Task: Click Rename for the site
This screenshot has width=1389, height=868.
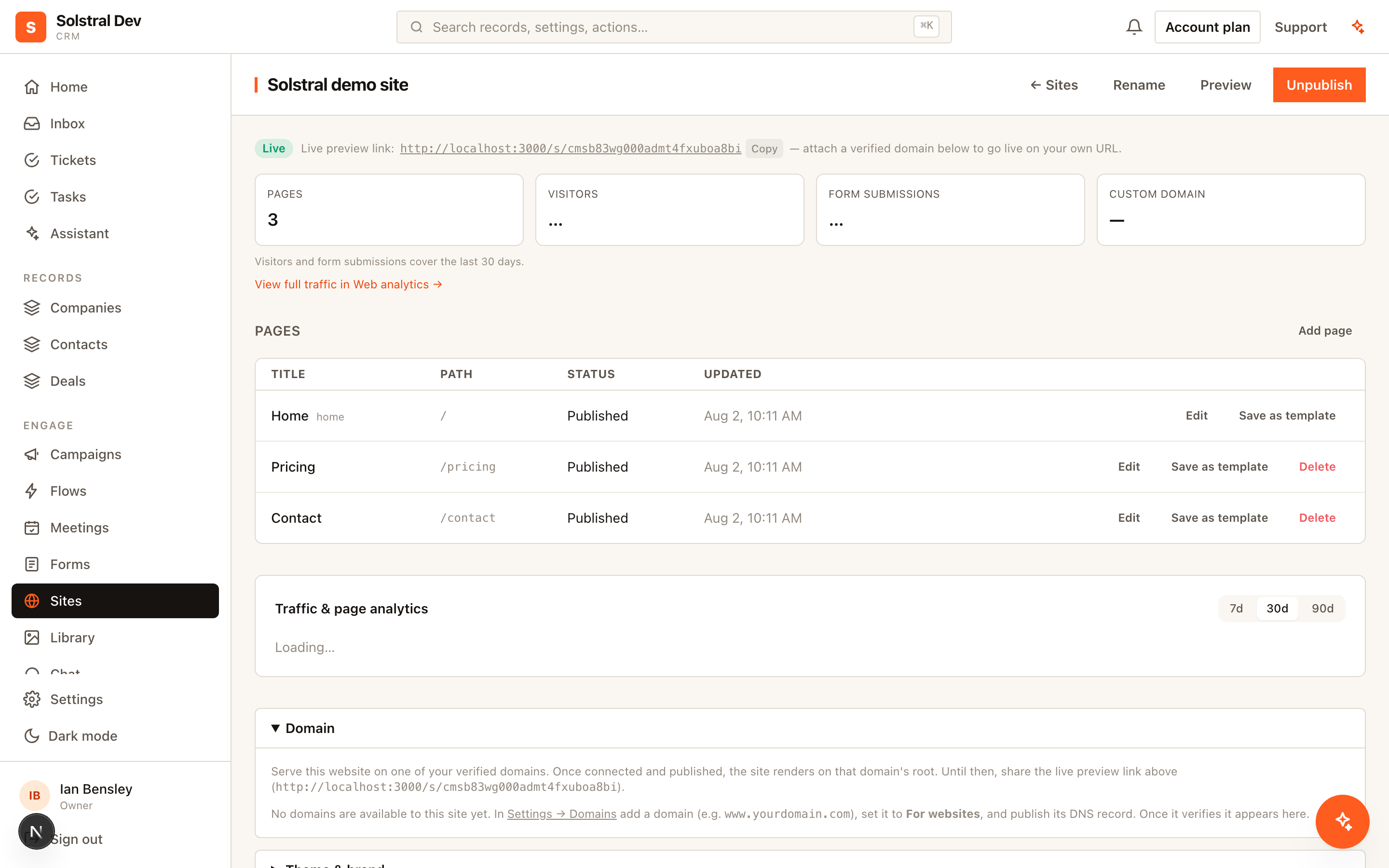Action: click(x=1139, y=85)
